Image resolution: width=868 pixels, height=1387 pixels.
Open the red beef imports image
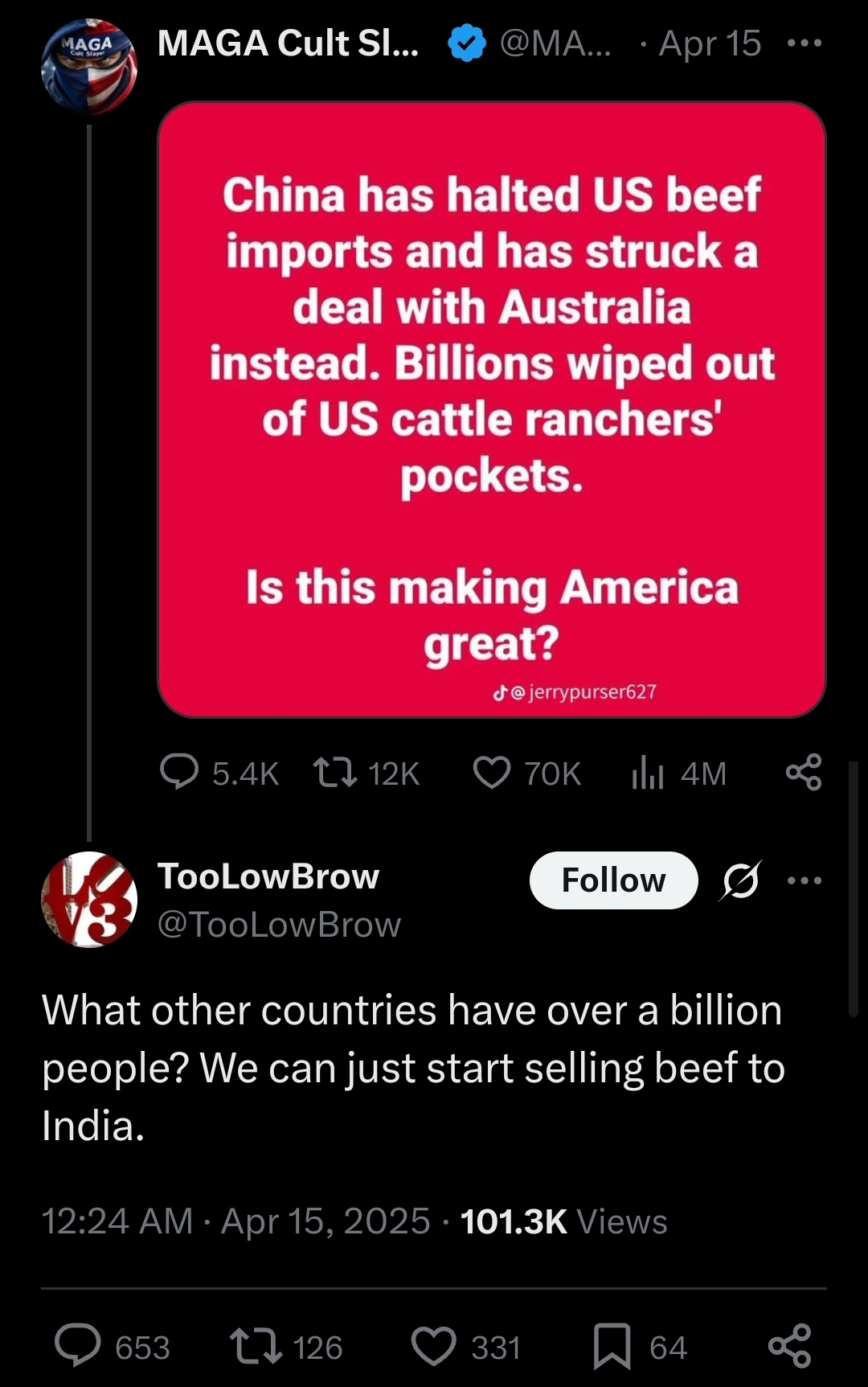tap(491, 408)
